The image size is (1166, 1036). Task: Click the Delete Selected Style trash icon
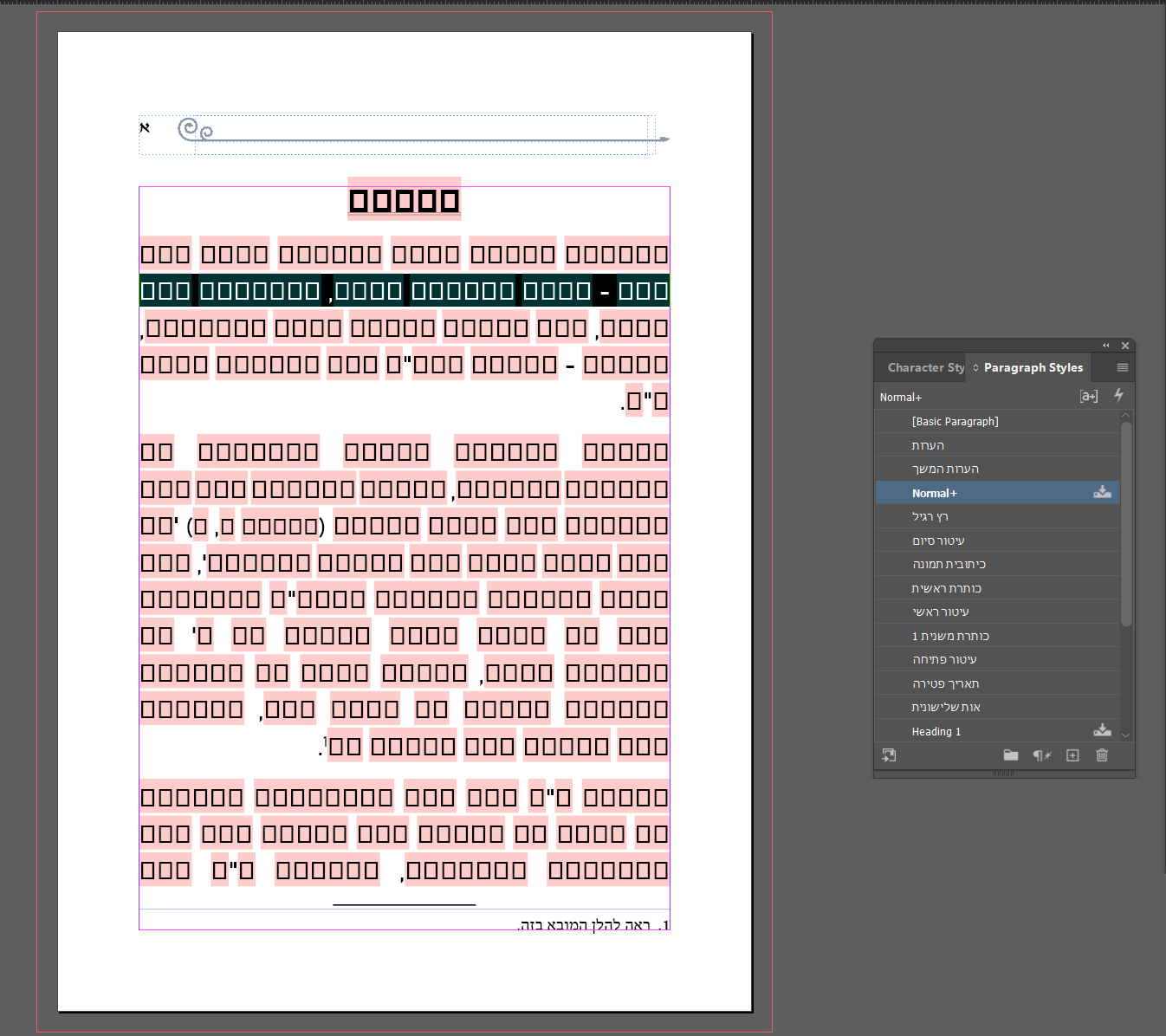point(1102,755)
